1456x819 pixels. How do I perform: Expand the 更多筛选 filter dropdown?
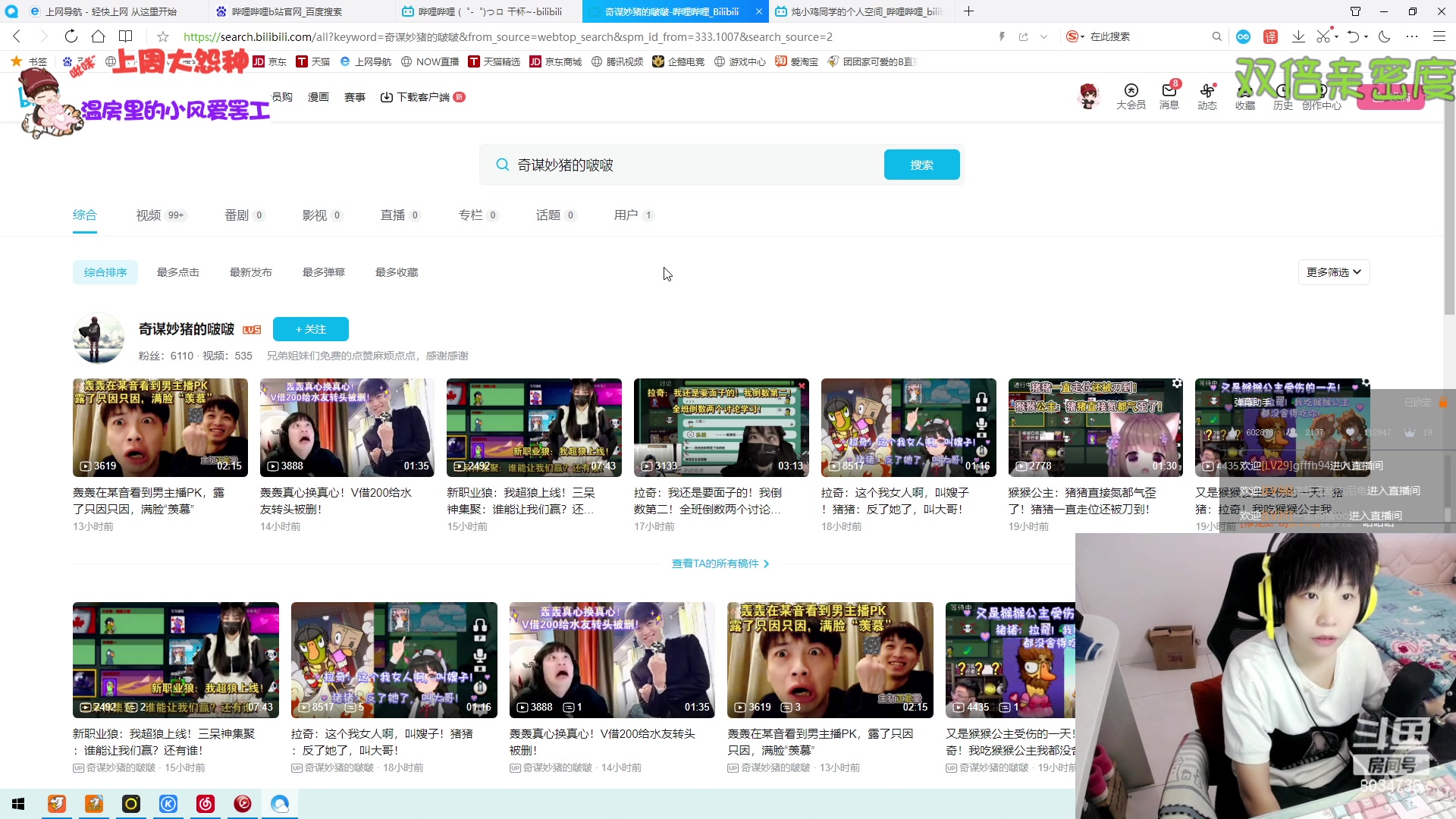1334,272
